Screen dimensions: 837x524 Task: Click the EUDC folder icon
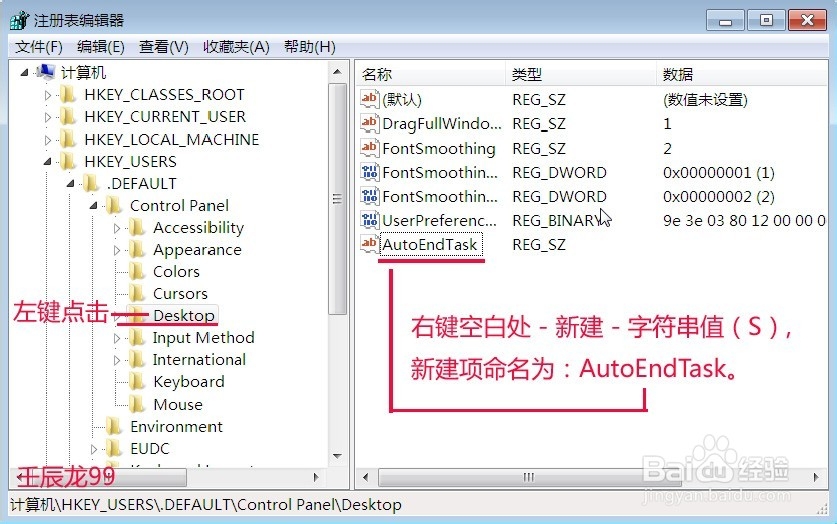click(x=113, y=448)
